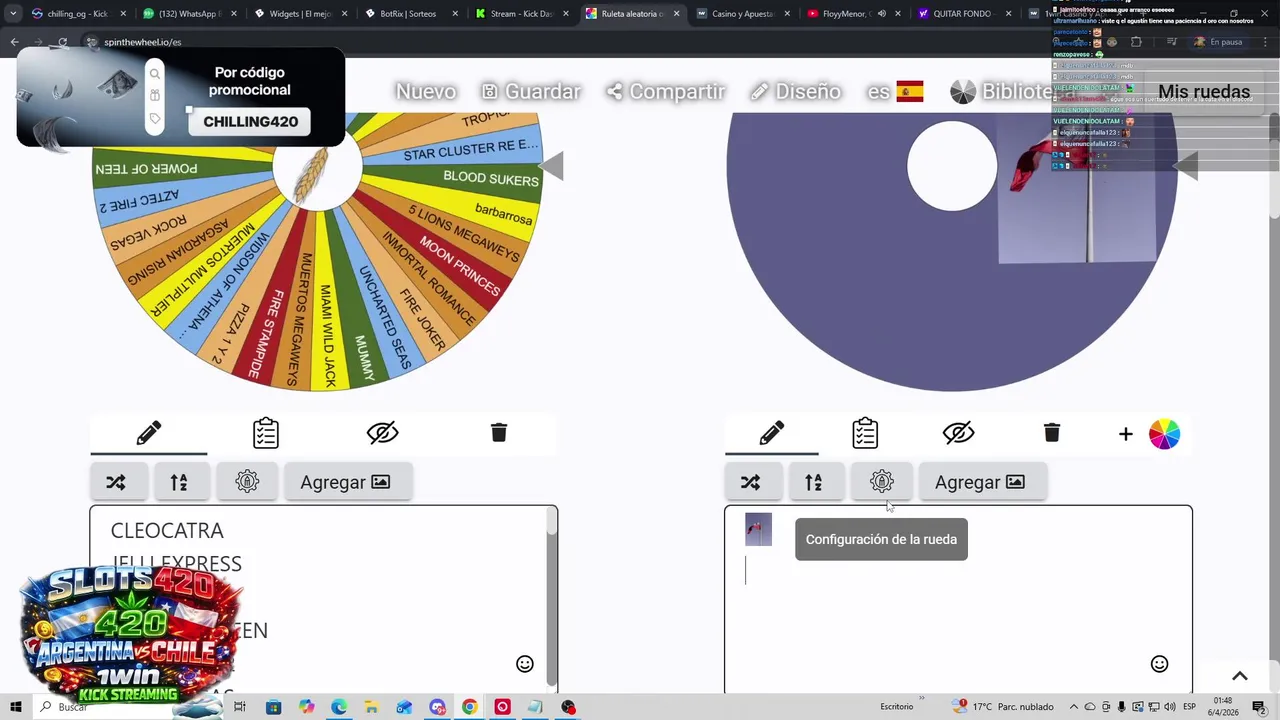Open Microsoft Edge from taskbar
Viewport: 1280px width, 720px height.
[339, 707]
